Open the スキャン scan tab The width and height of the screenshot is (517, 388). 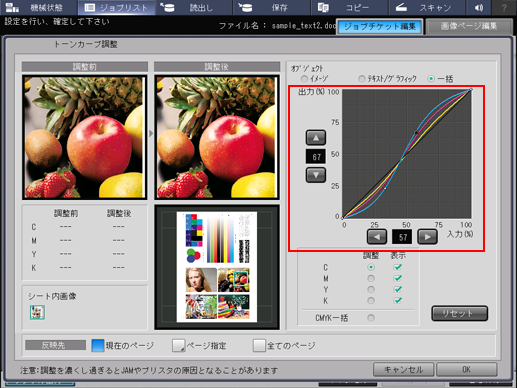pos(426,7)
